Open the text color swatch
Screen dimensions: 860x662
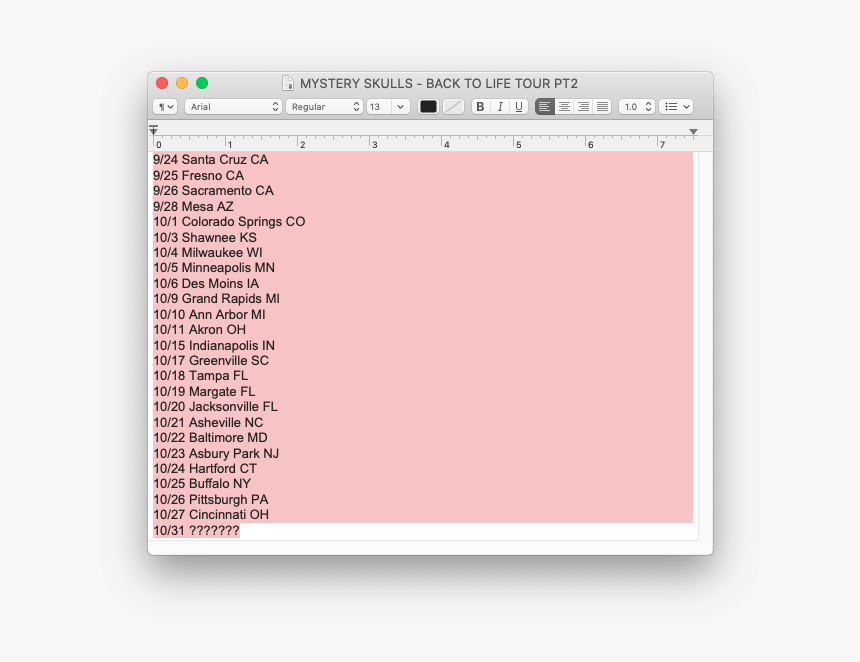(428, 106)
